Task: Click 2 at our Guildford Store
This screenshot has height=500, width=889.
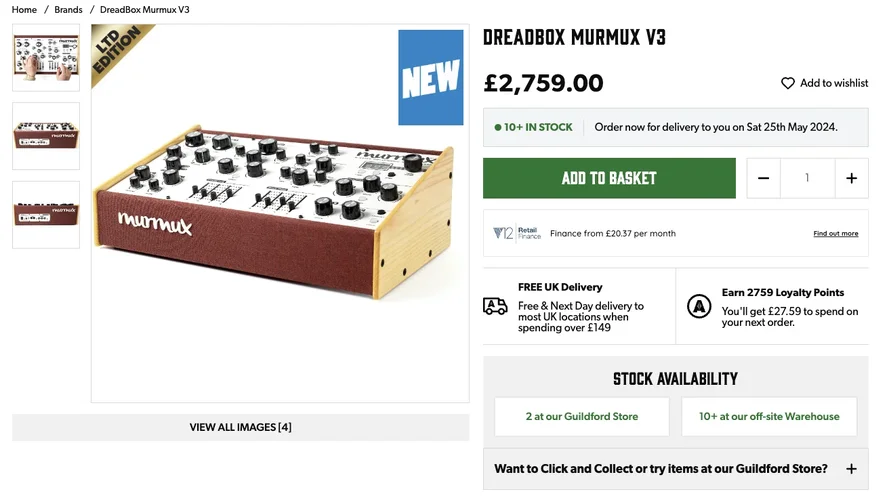Action: (x=582, y=416)
